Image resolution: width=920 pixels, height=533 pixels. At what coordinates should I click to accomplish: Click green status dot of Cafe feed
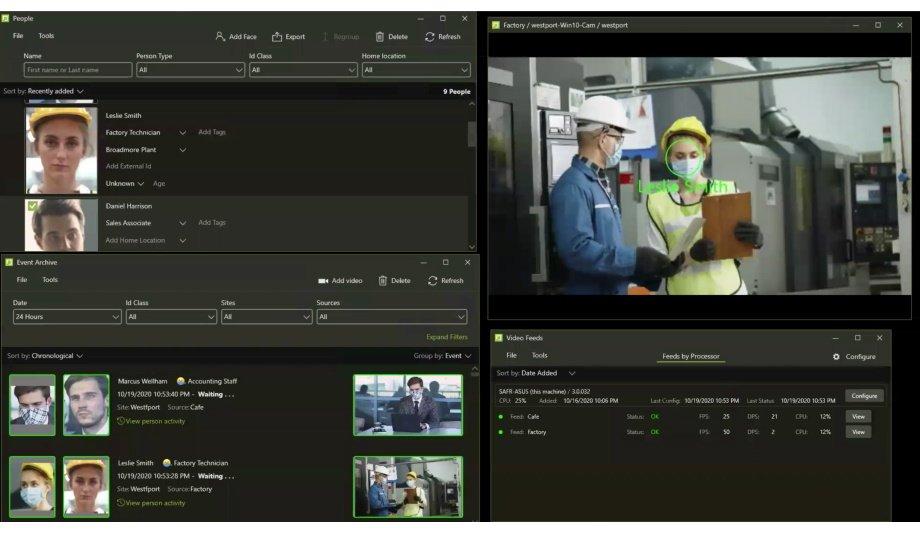[500, 417]
